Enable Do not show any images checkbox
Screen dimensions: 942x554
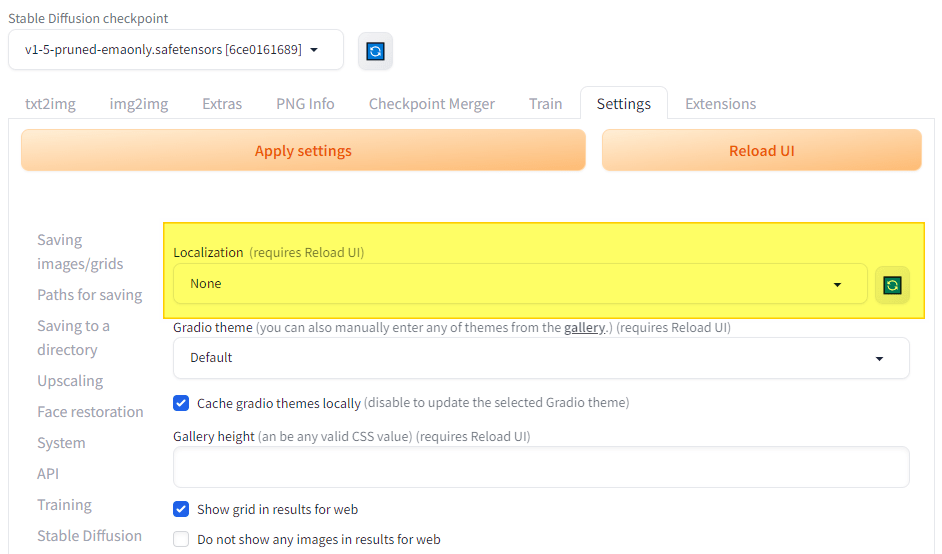click(181, 539)
